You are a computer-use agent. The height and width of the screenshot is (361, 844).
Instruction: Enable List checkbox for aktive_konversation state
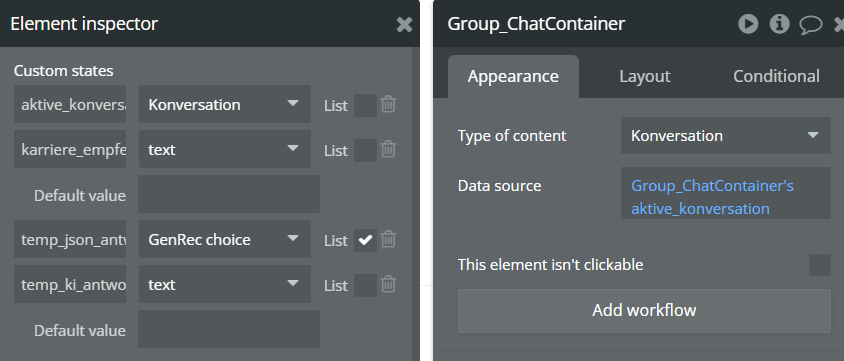click(x=365, y=105)
